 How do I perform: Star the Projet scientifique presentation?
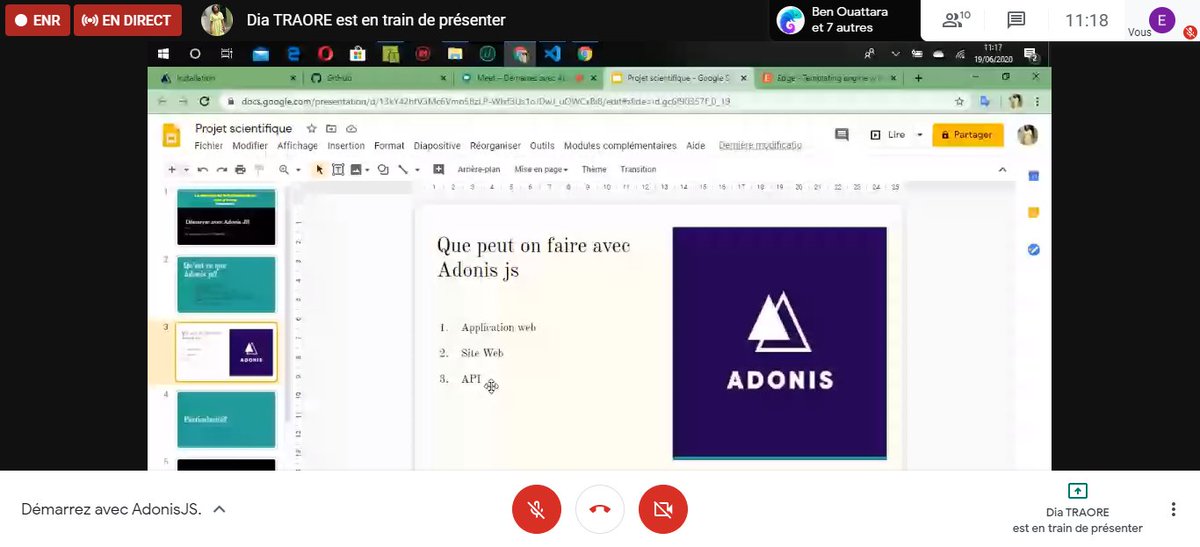[311, 129]
